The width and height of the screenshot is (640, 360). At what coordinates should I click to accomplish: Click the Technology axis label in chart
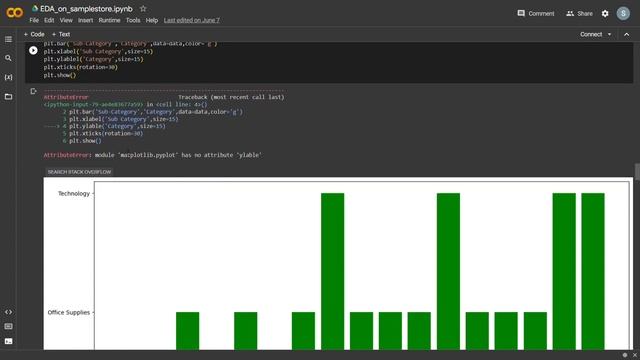click(x=73, y=193)
